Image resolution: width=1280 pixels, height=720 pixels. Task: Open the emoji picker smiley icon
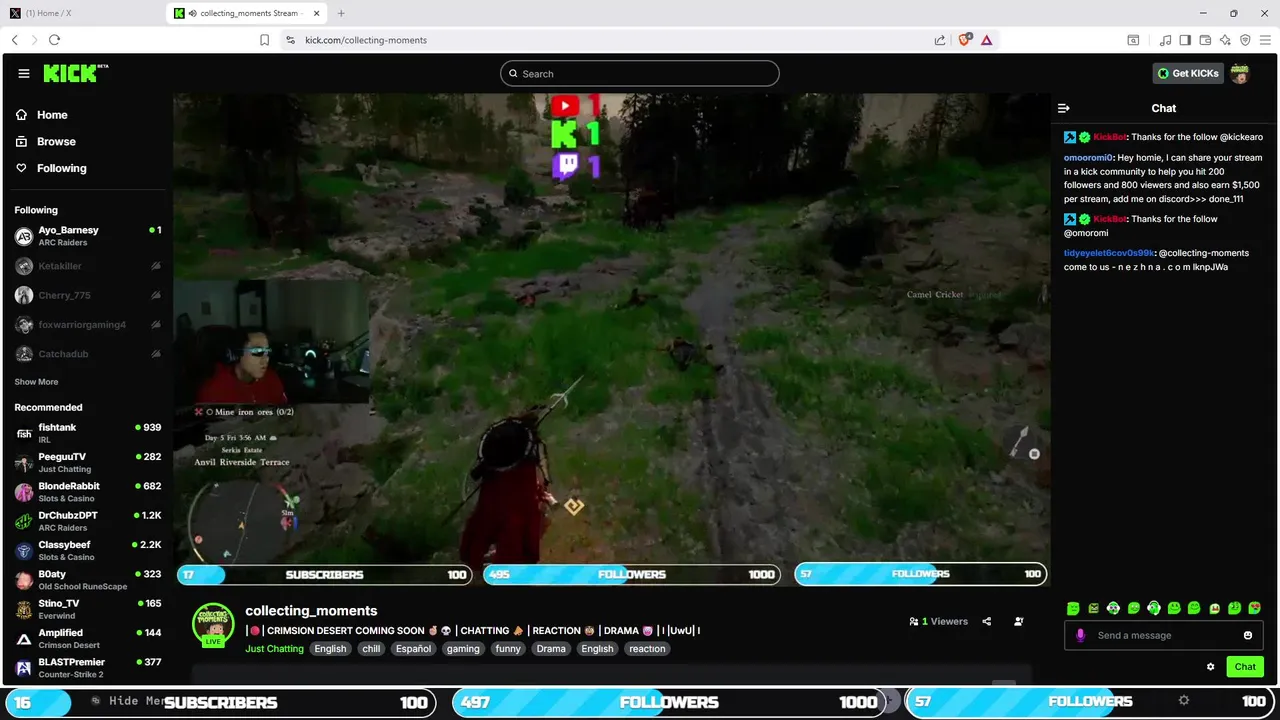point(1248,635)
